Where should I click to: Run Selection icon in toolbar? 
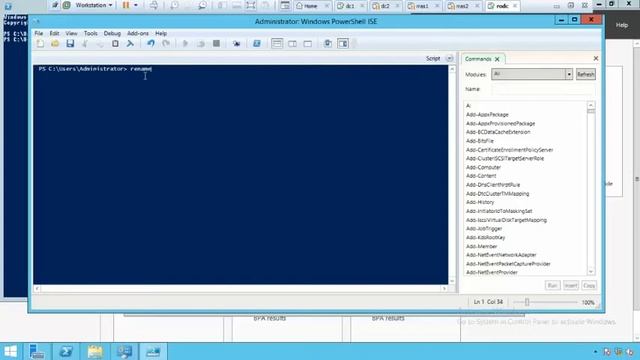[201, 44]
